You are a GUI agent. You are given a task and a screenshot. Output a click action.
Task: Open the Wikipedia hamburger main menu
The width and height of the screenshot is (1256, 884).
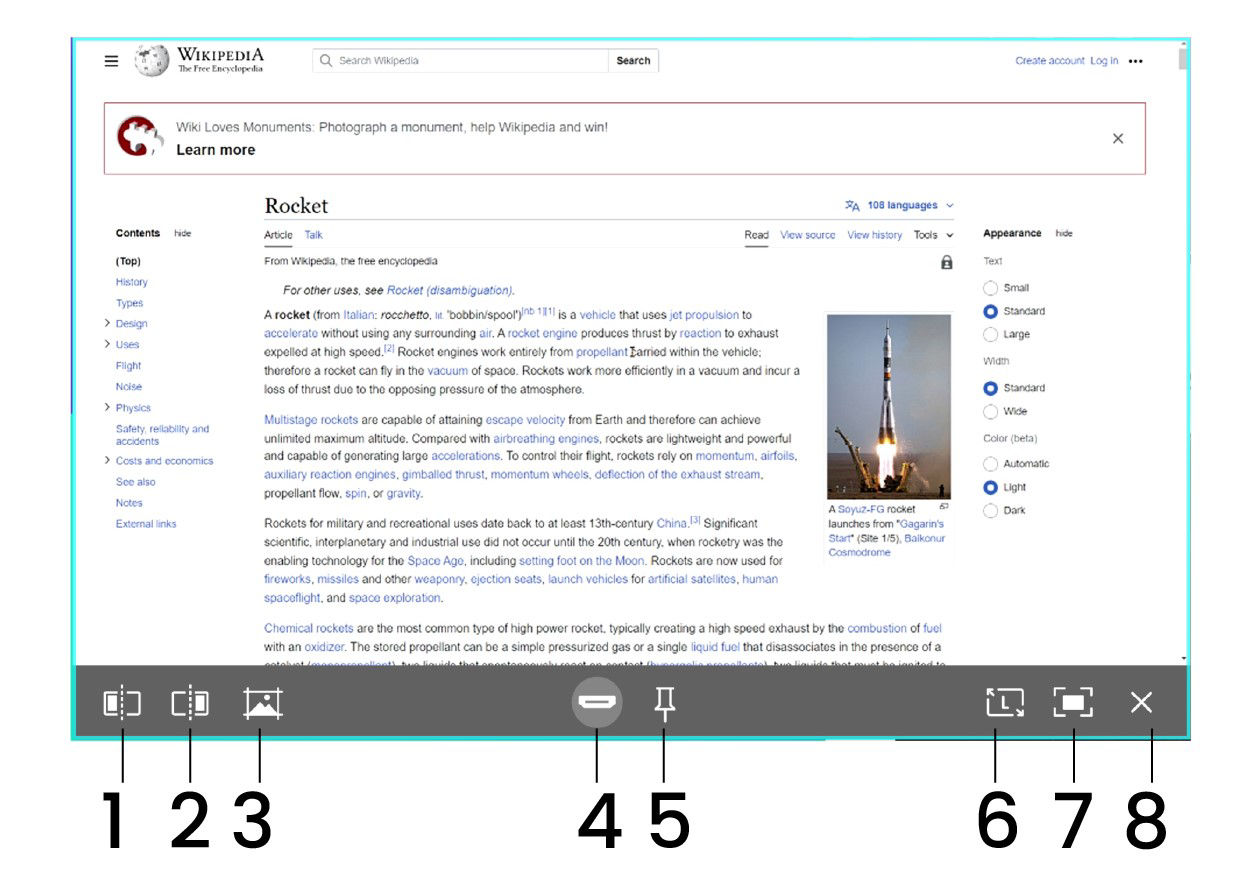point(112,61)
